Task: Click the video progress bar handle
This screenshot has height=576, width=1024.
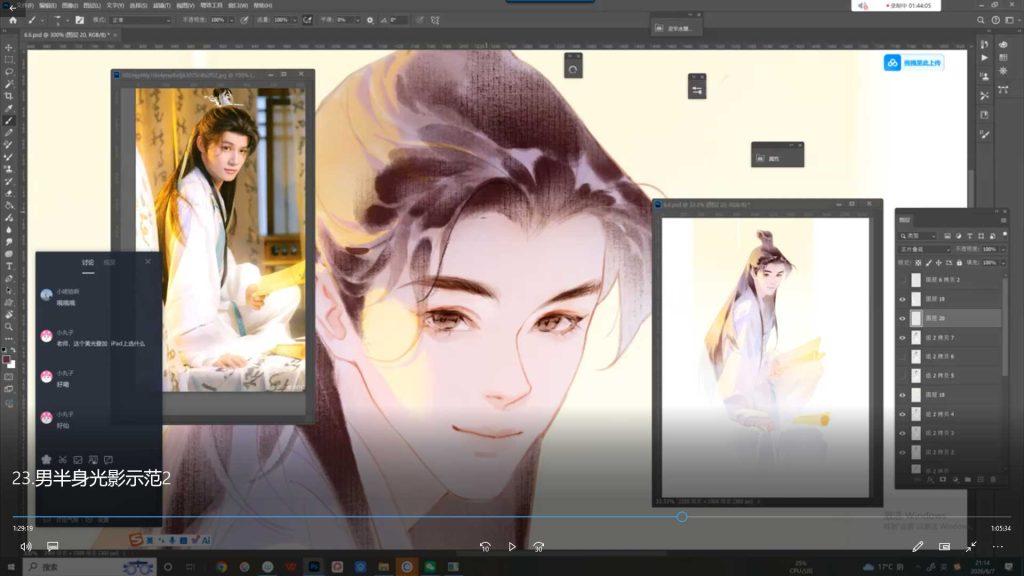Action: pyautogui.click(x=682, y=517)
